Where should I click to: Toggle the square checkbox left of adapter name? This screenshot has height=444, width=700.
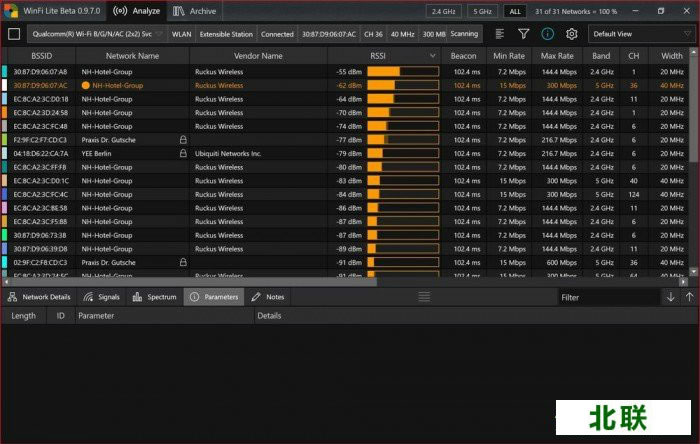click(x=14, y=34)
